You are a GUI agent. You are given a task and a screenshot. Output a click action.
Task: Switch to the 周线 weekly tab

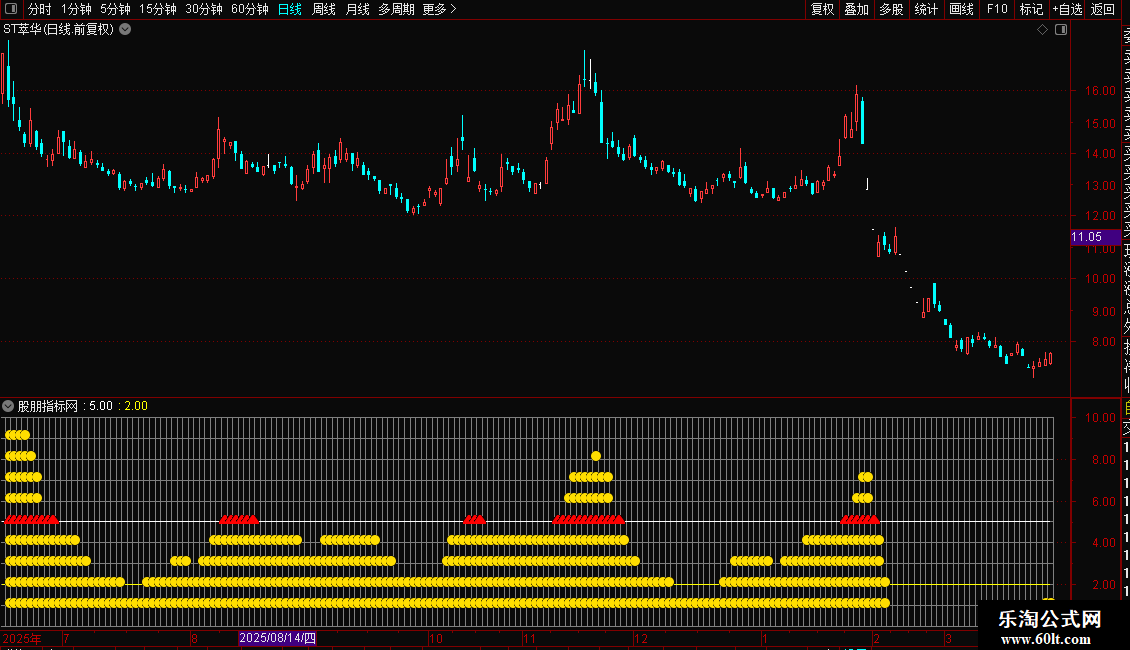(324, 9)
